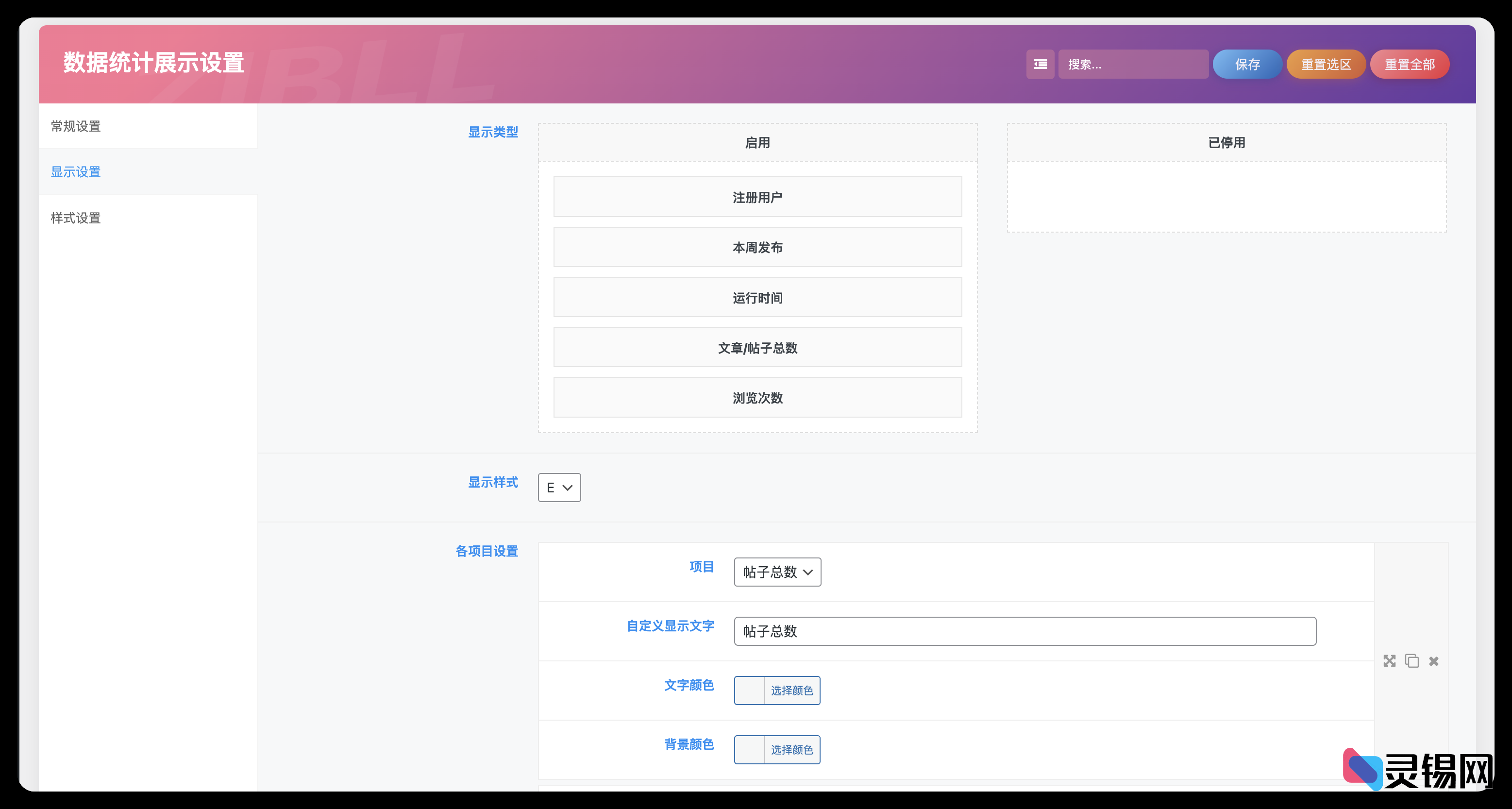Screen dimensions: 1512x809
Task: Select the 运行时间 sortable item
Action: click(x=757, y=298)
